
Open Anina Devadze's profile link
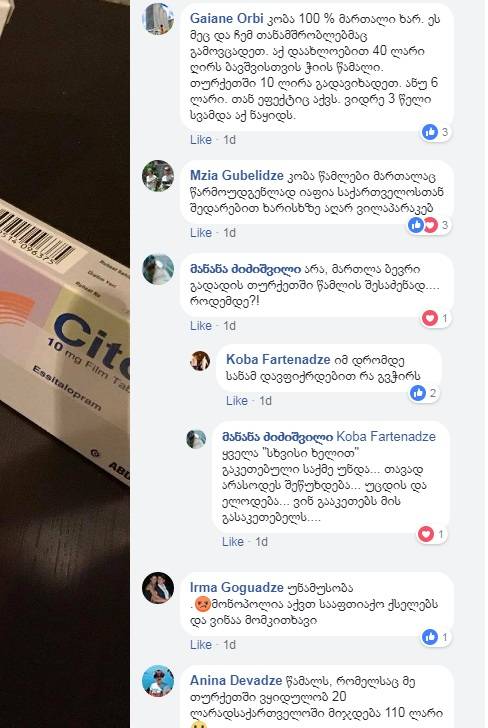click(x=236, y=680)
